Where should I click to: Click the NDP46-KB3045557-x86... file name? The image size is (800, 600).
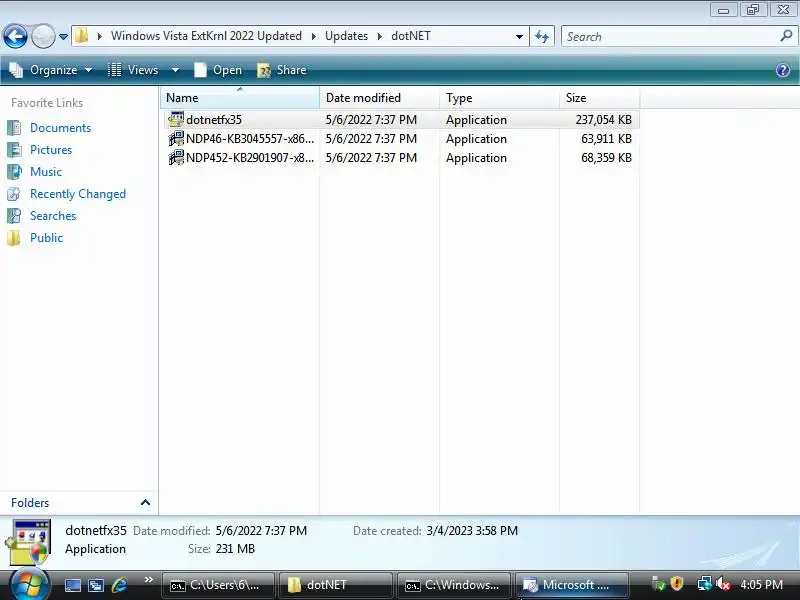250,138
